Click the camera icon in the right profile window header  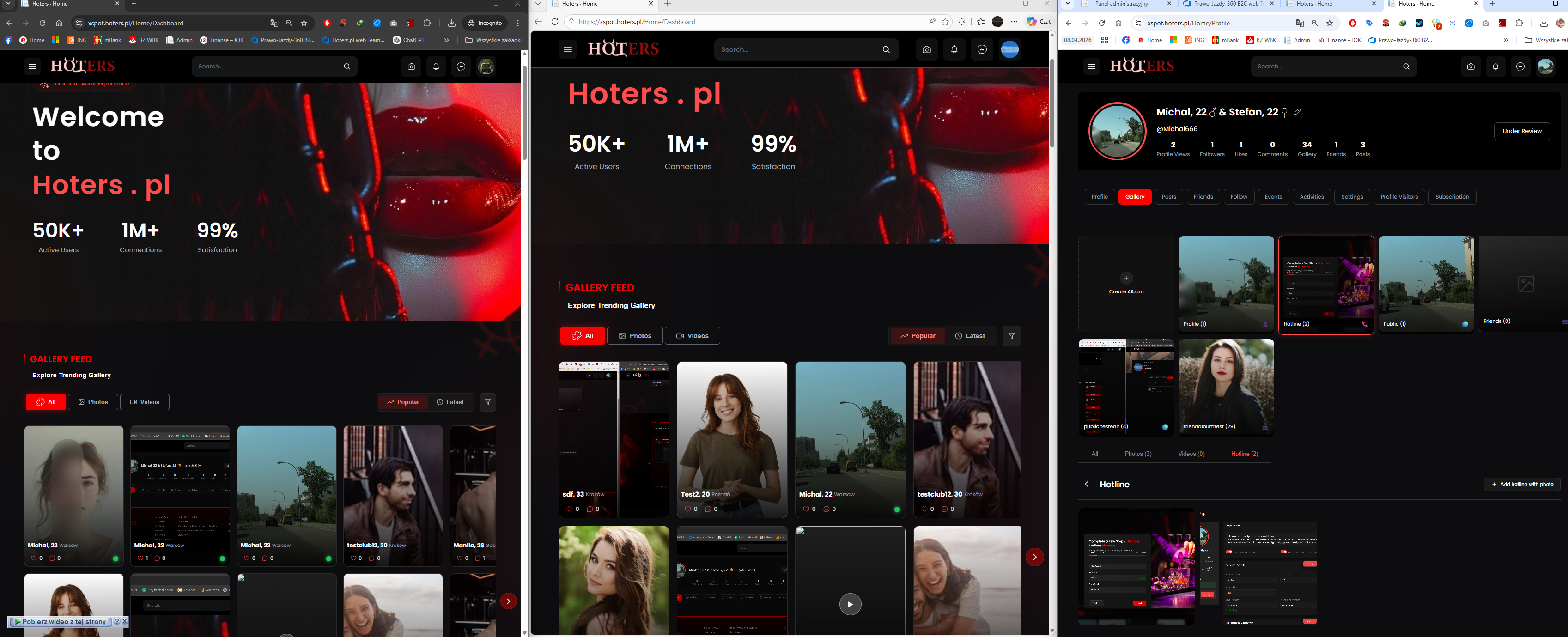tap(1471, 67)
